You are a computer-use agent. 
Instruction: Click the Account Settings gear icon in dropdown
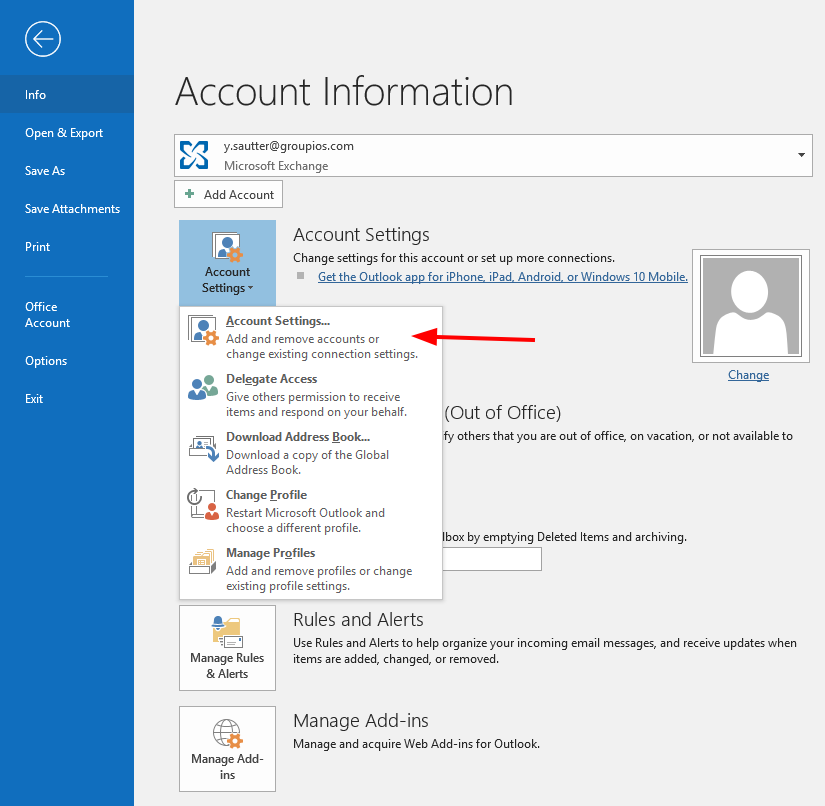point(203,331)
